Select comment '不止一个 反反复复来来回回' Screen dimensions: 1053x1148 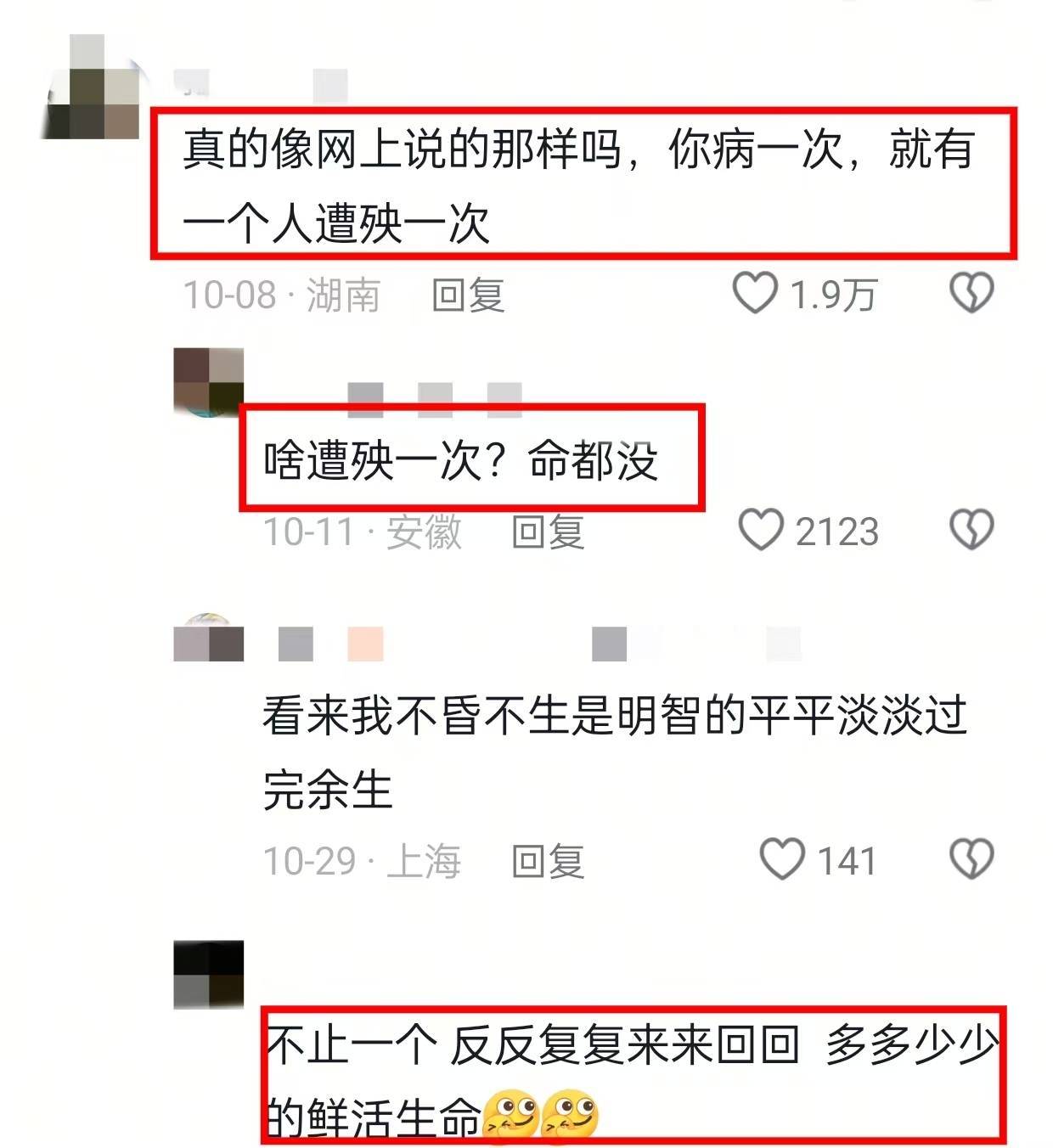533,1044
